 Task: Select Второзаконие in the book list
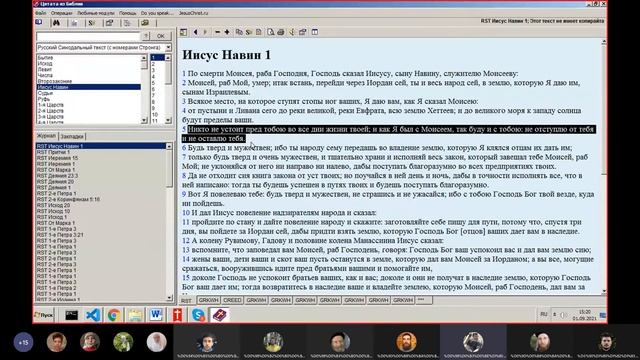click(x=55, y=81)
